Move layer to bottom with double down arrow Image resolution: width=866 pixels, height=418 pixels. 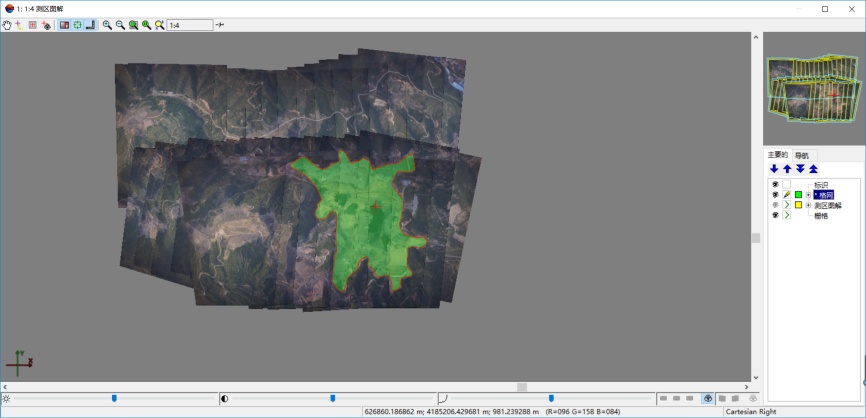click(800, 169)
